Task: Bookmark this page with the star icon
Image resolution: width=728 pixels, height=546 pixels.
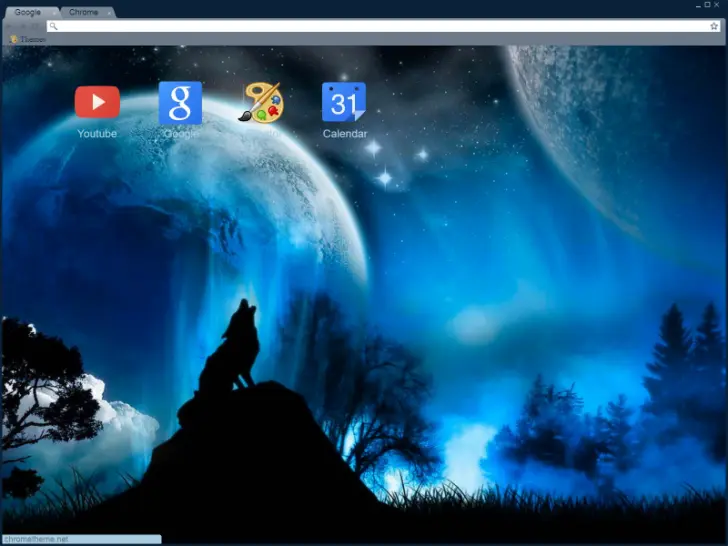Action: click(714, 26)
